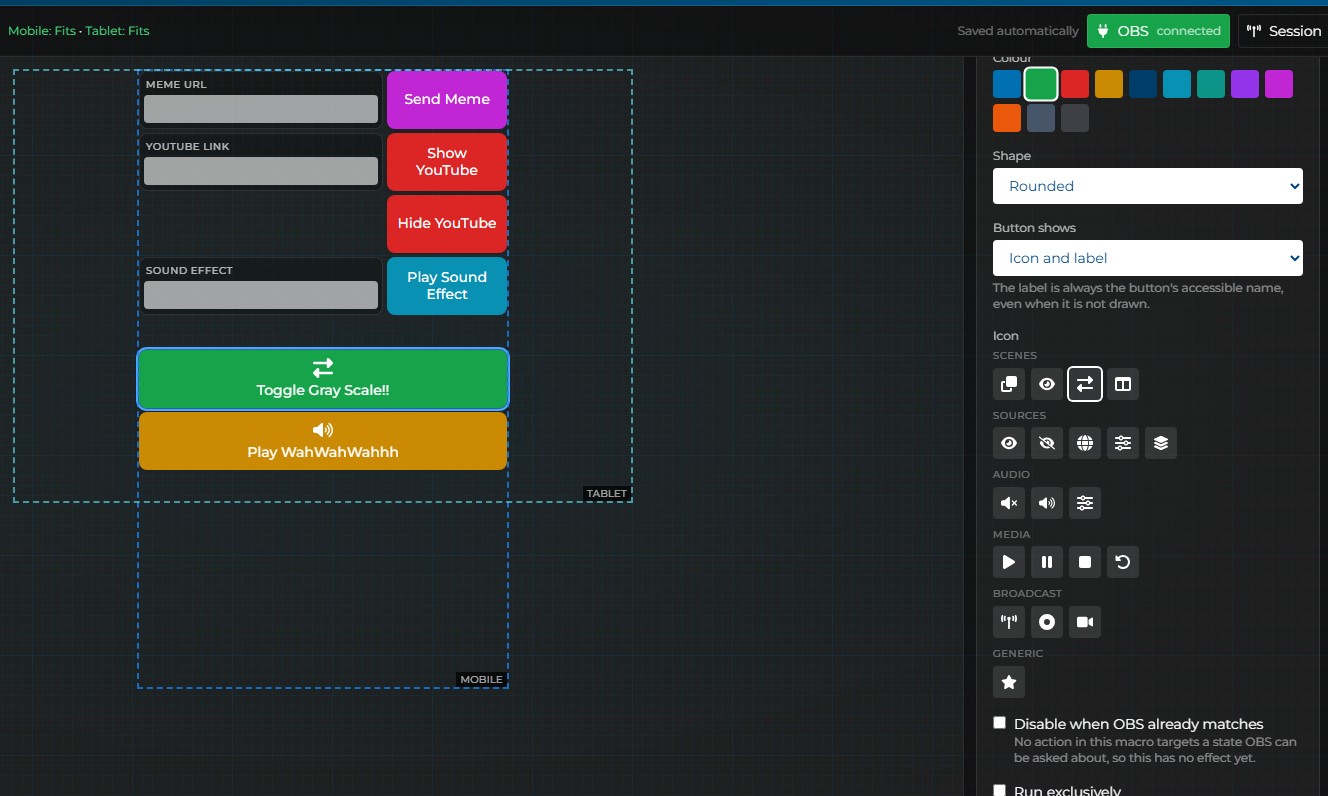Choose the orange colour swatch
This screenshot has width=1328, height=796.
click(1007, 118)
